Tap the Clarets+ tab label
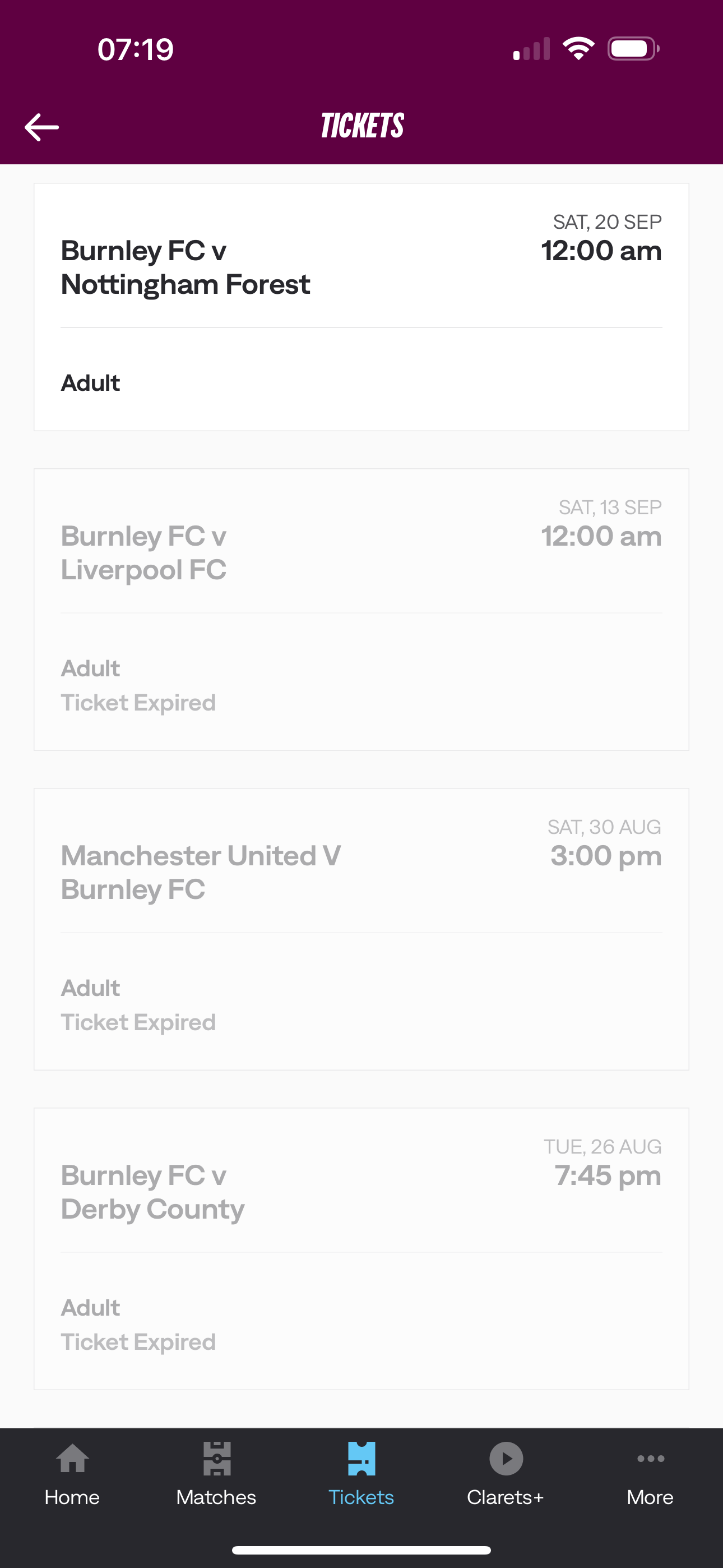 point(505,1497)
